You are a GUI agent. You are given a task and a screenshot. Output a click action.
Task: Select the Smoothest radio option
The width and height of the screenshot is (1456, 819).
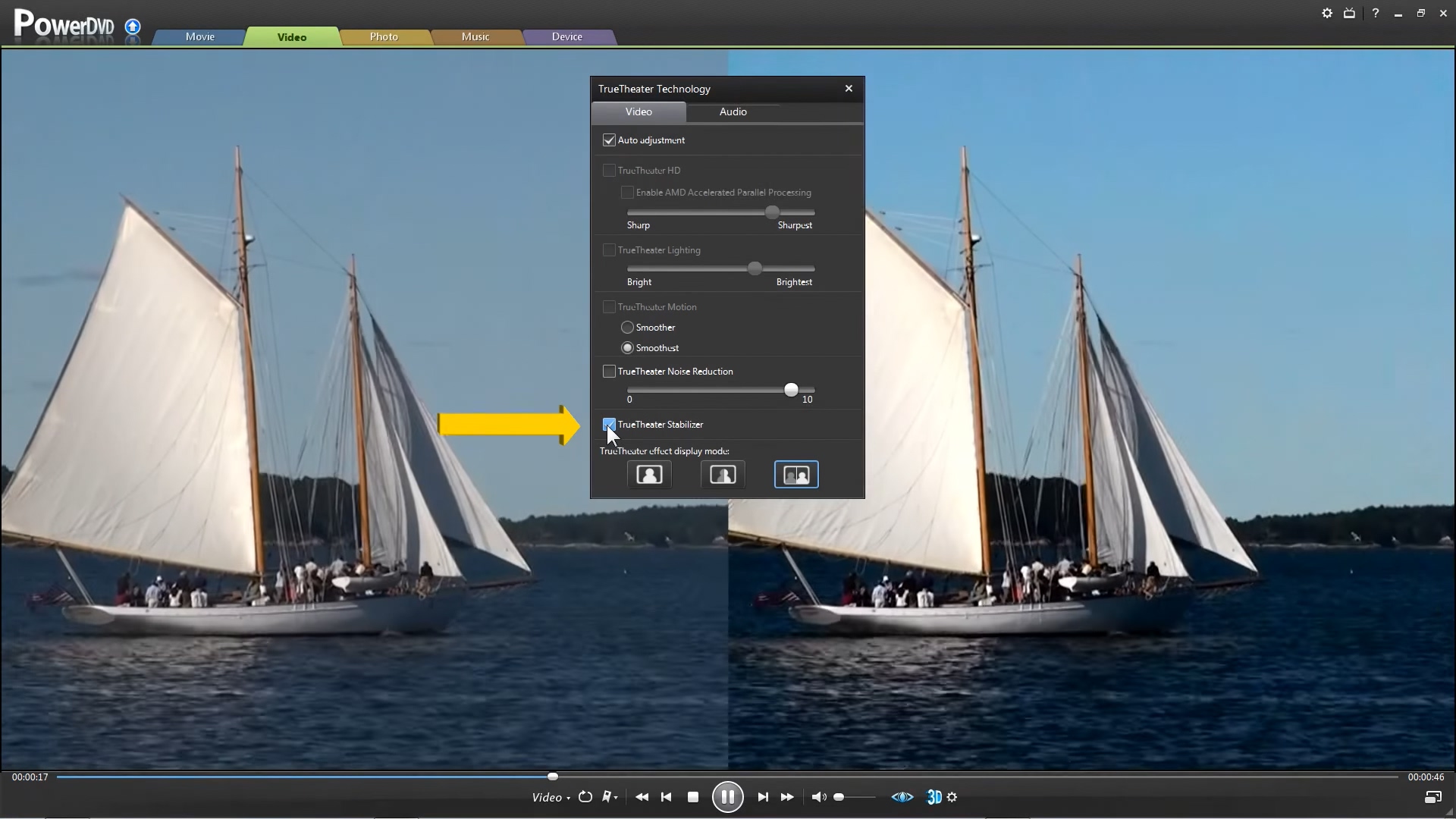click(627, 348)
